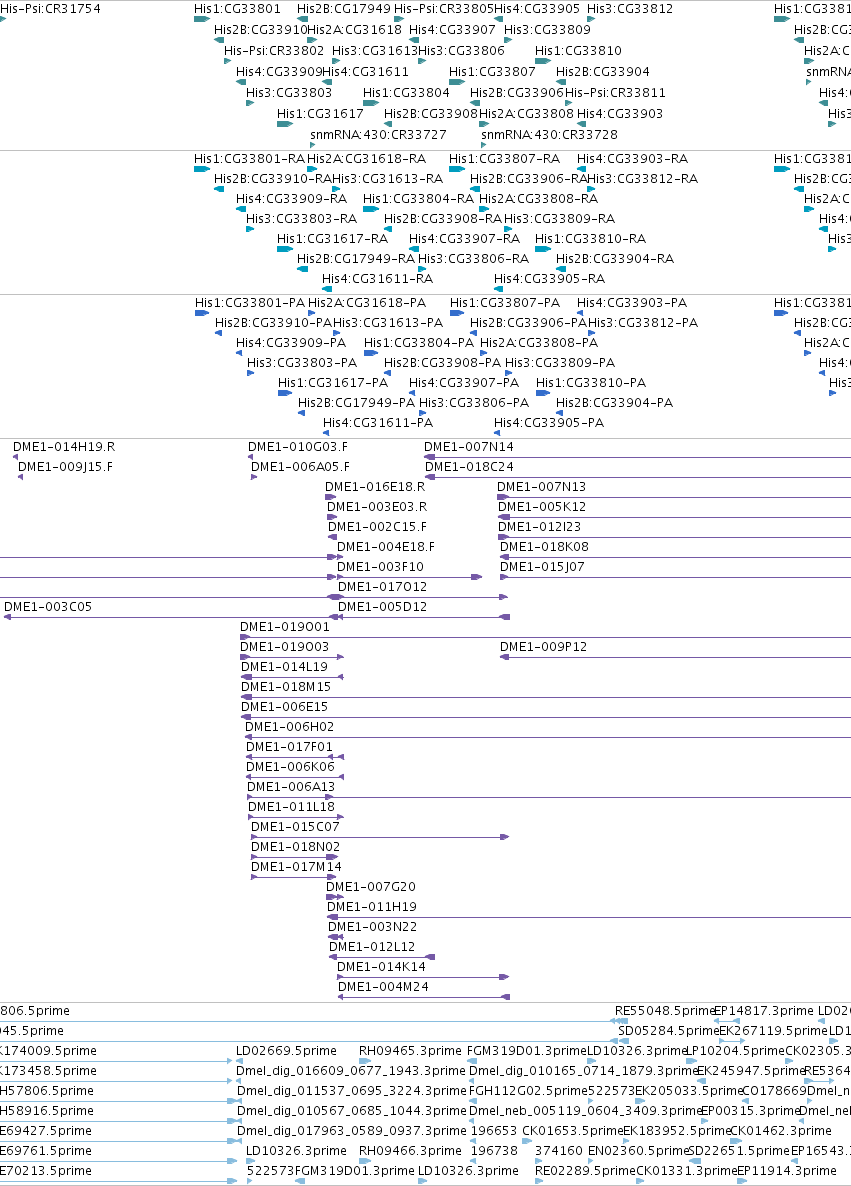Viewport: 851px width, 1186px height.
Task: Click BAC clone DME1-015C07
Action: point(295,827)
